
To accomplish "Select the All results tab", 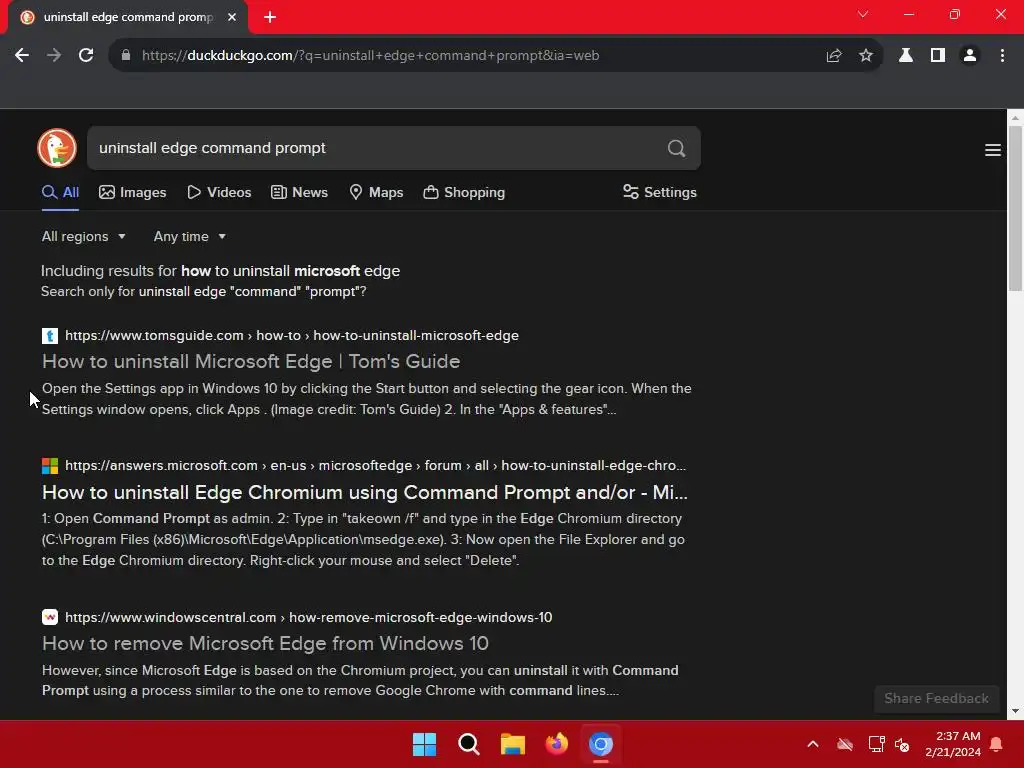I will (x=60, y=193).
